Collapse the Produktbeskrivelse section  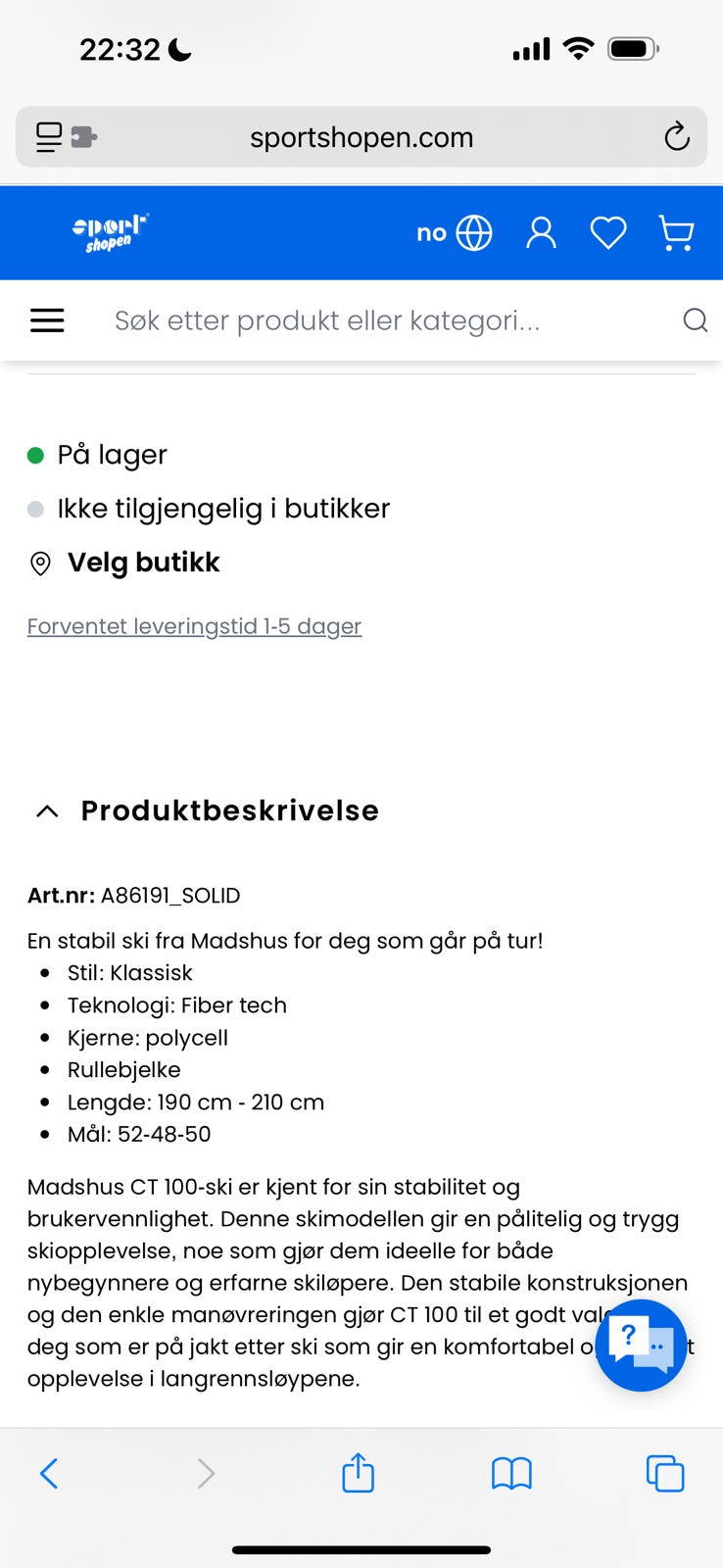pyautogui.click(x=47, y=811)
